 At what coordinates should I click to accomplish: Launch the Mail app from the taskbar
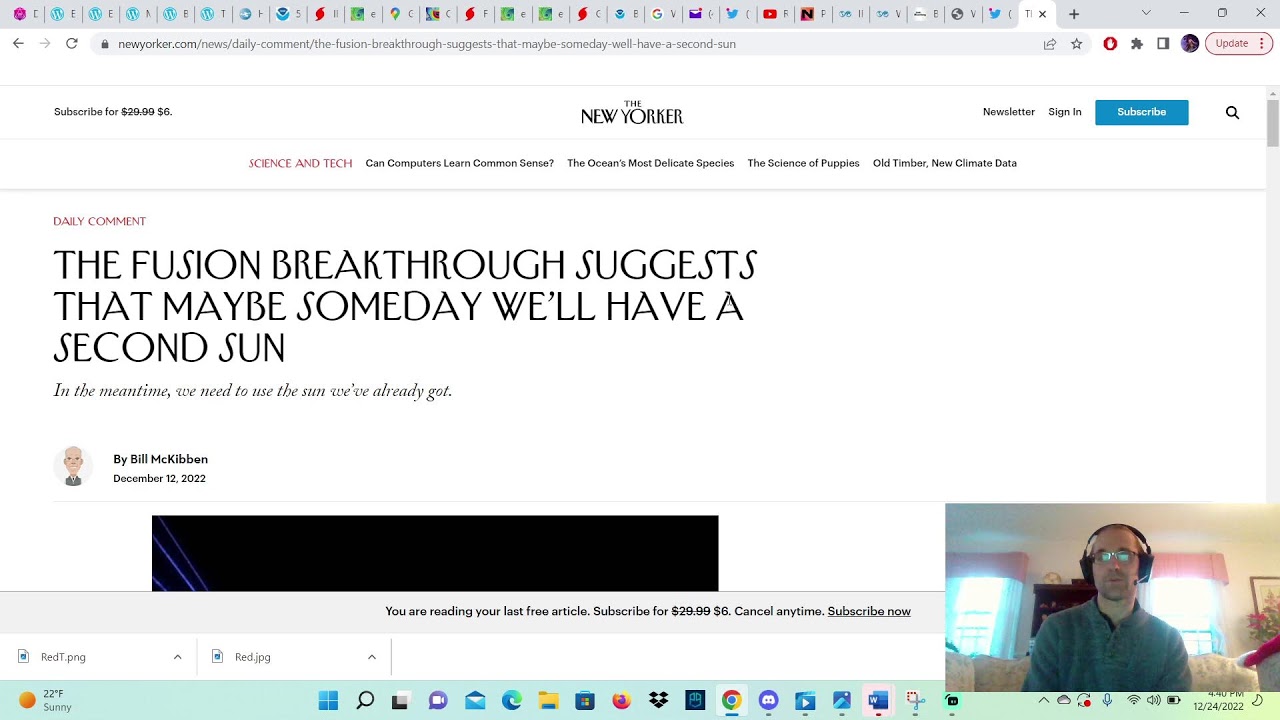(x=475, y=701)
